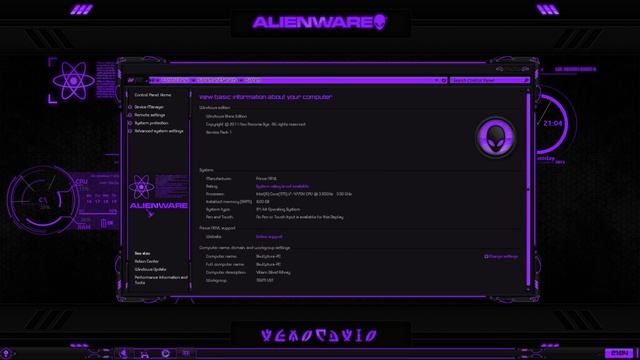The image size is (640, 360).
Task: Select the Processor value text
Action: tap(304, 194)
